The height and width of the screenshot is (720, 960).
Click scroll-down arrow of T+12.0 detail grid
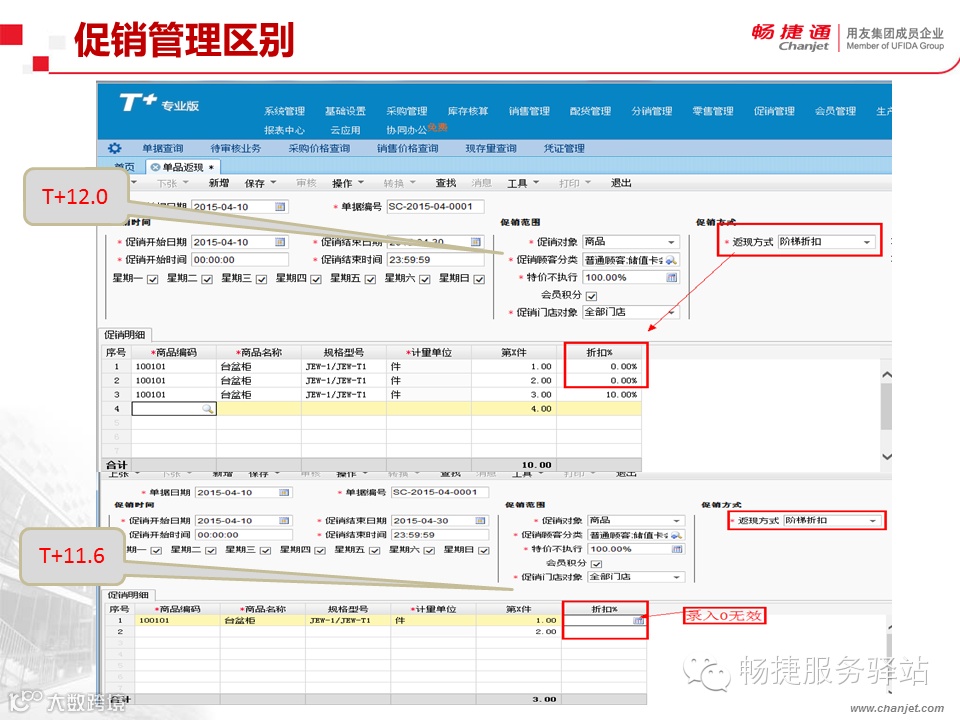[x=887, y=456]
